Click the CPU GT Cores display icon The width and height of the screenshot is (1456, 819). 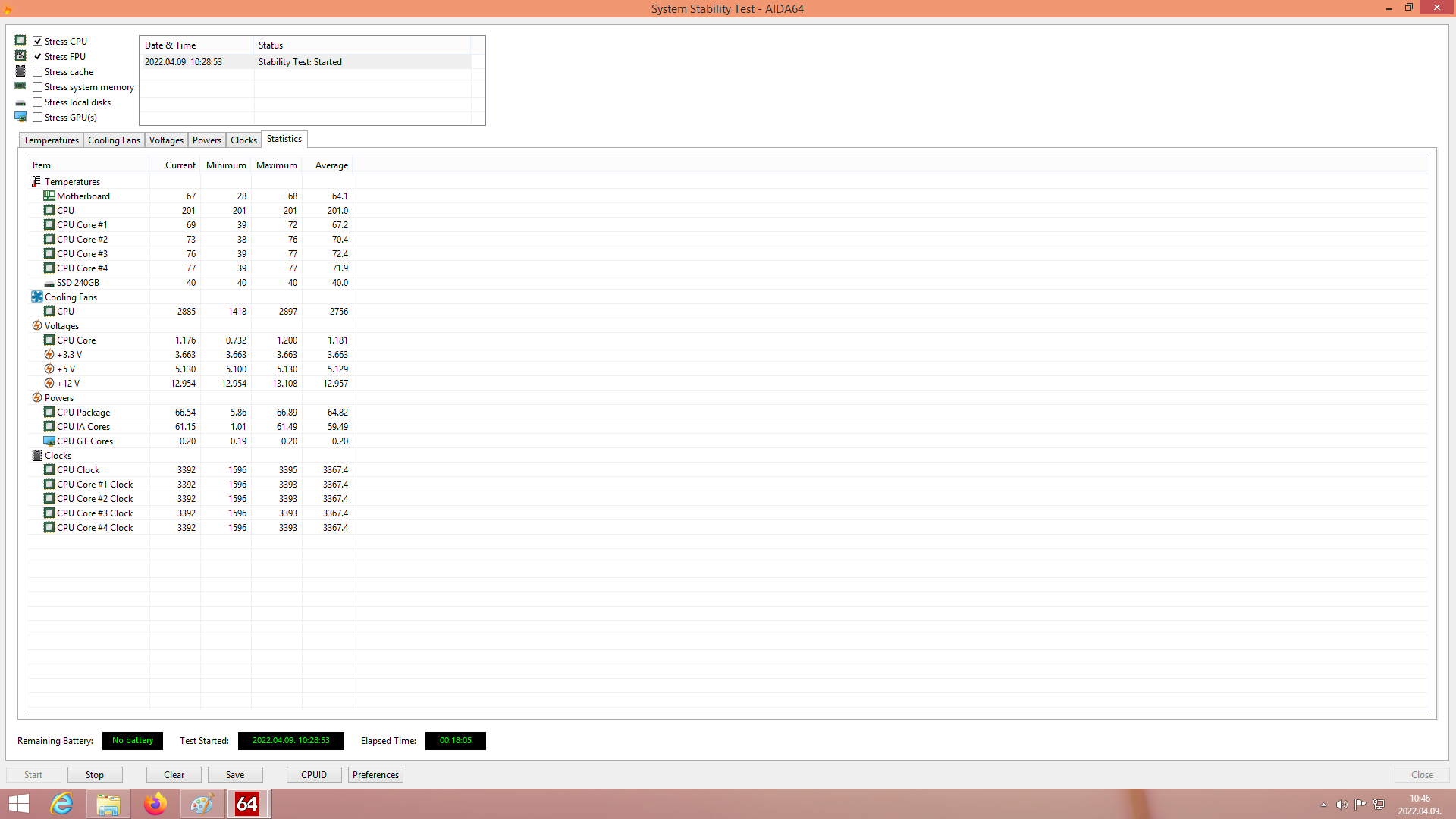[49, 441]
